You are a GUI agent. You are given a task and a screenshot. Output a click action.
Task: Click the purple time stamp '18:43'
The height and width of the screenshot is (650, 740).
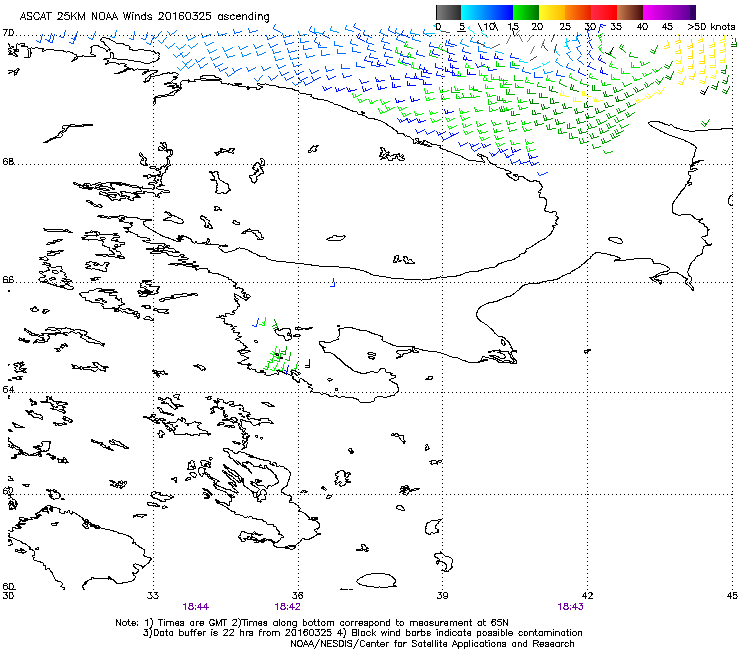tap(570, 607)
